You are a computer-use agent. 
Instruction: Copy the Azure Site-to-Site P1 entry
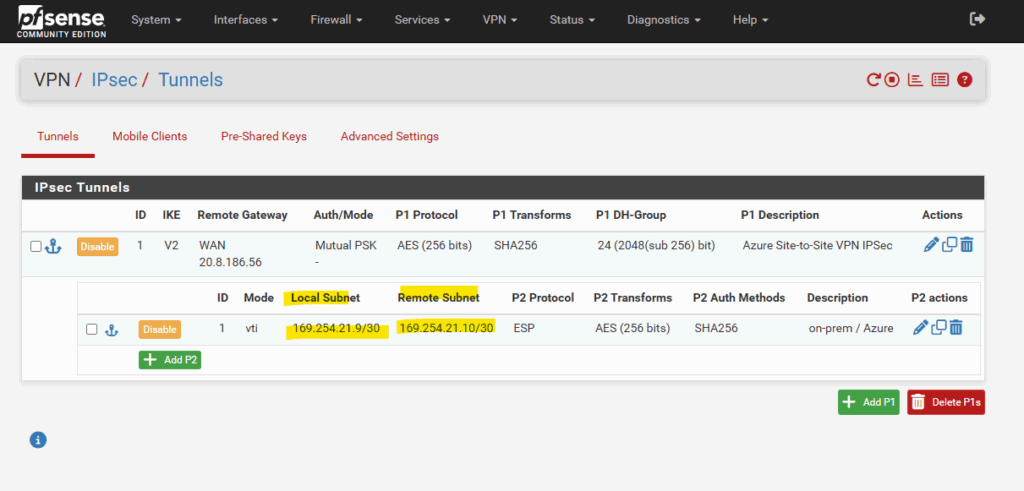pos(949,245)
